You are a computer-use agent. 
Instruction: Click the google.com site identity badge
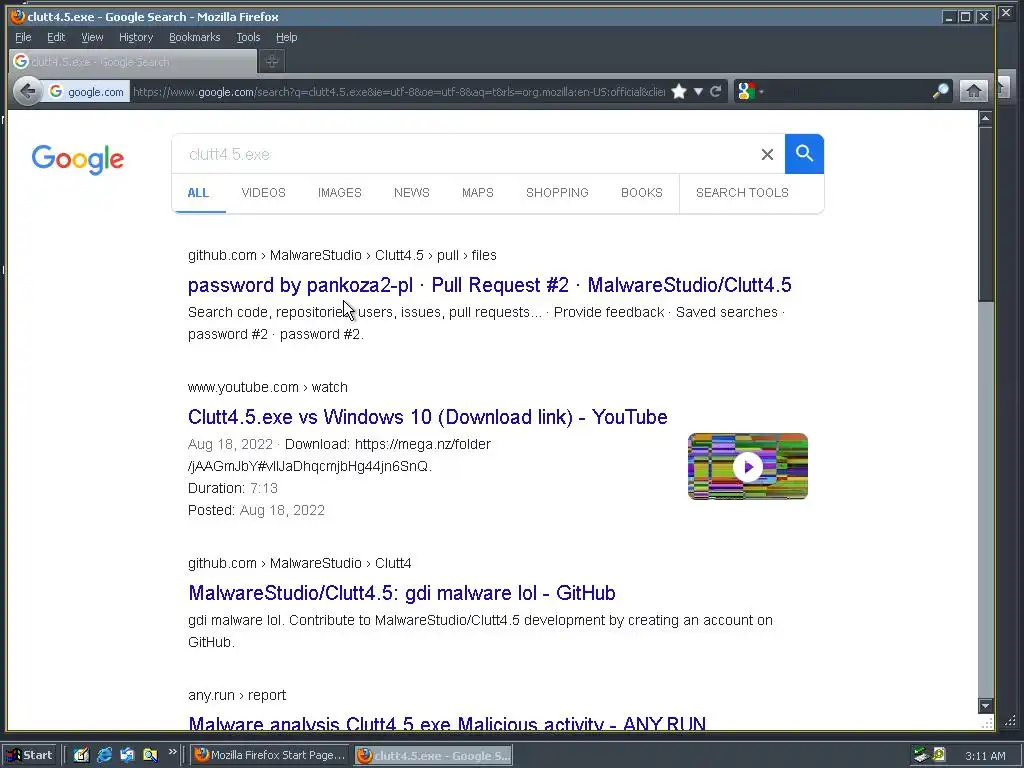[86, 92]
